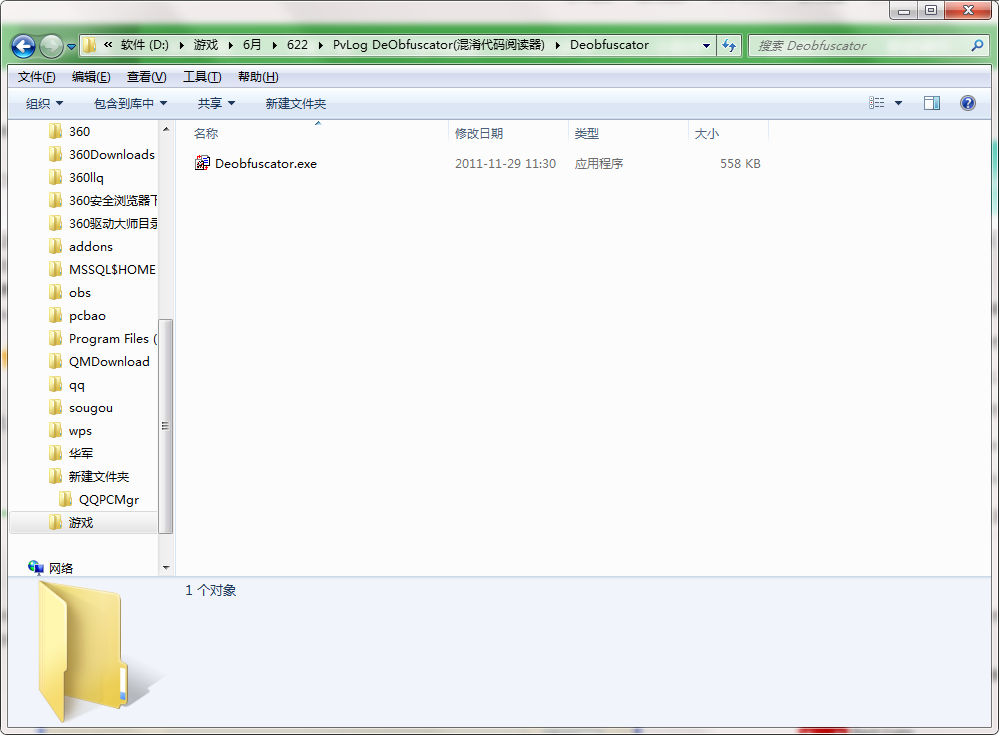Open the 文件(F) menu
999x735 pixels.
click(x=36, y=77)
